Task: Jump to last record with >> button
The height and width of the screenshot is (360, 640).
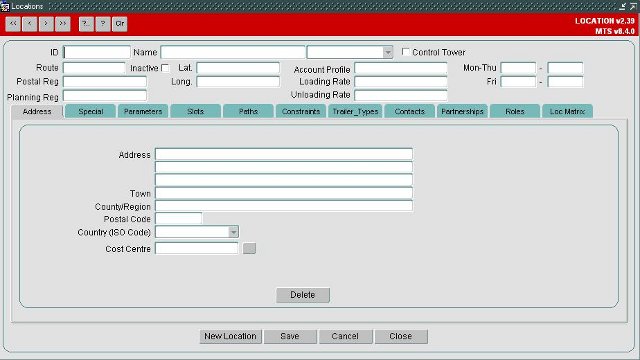Action: 63,24
